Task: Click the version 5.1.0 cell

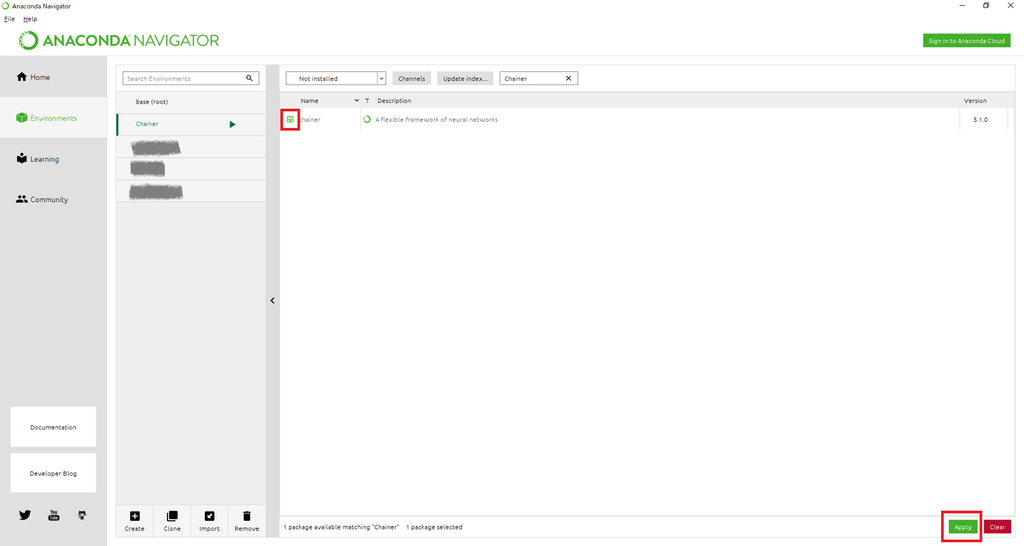Action: coord(980,120)
